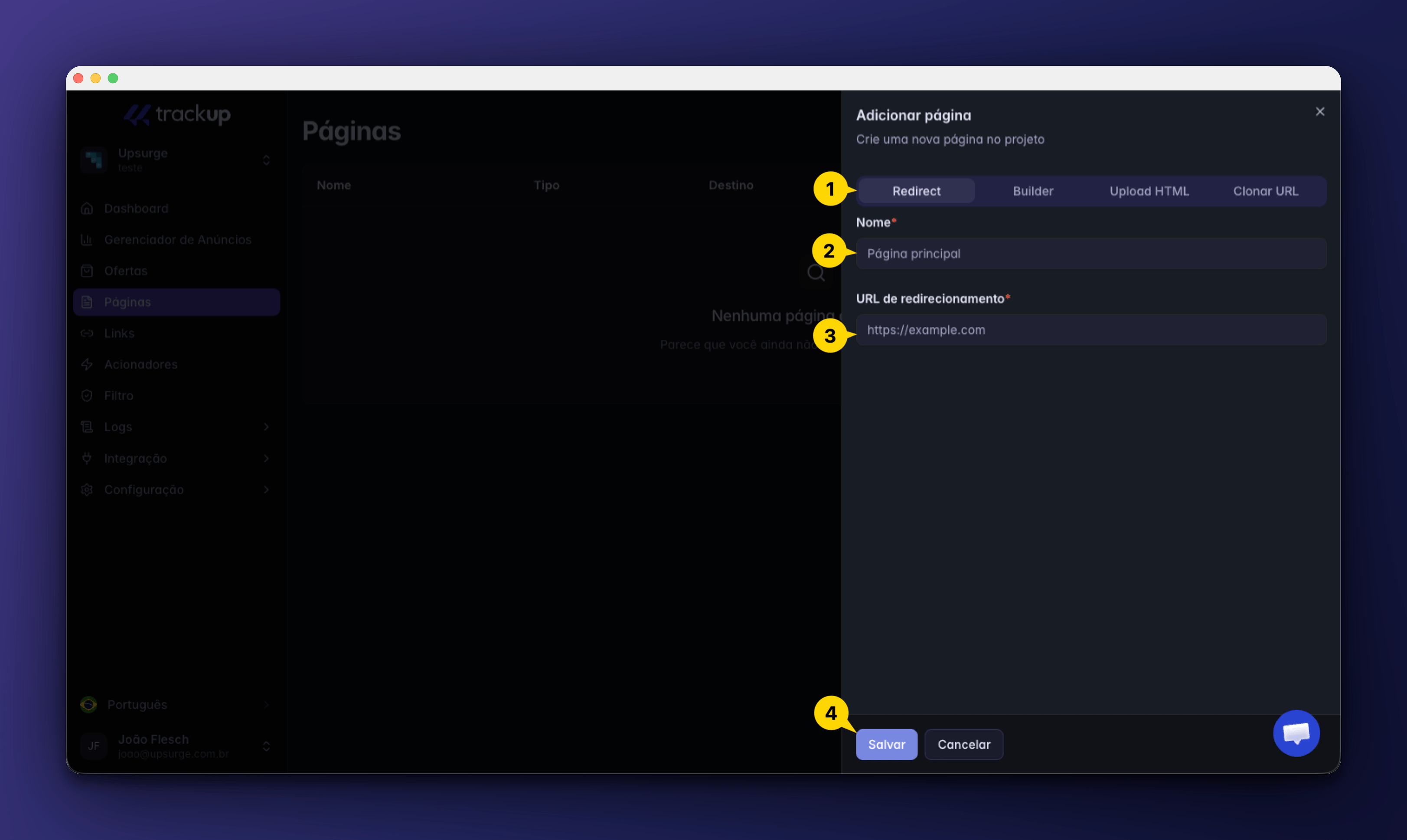Screen dimensions: 1407x840
Task: Click the search magnifier icon in empty state
Action: (816, 273)
